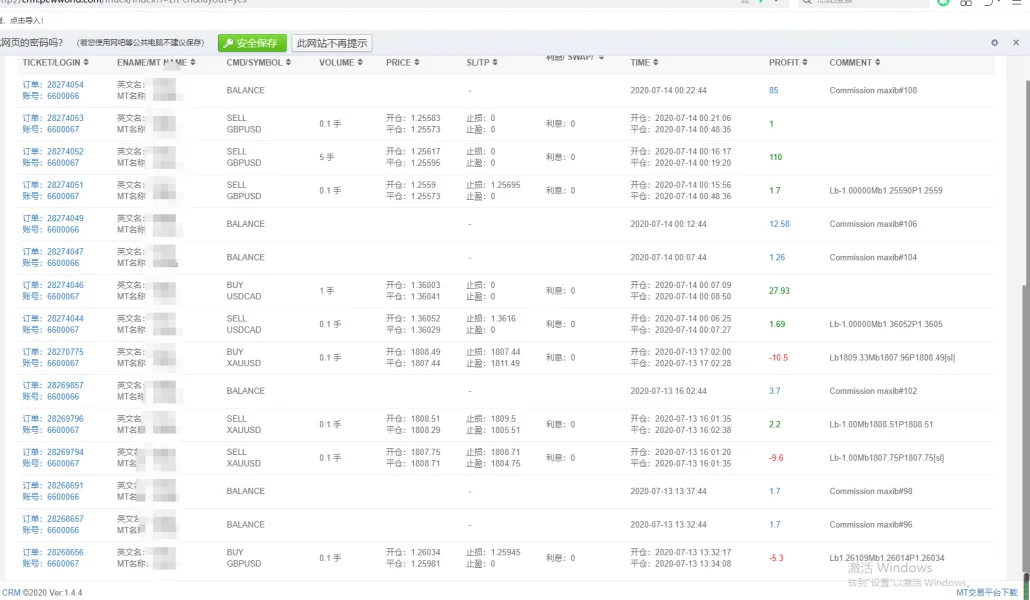Sort by CMD/SYMBOL column header

pyautogui.click(x=258, y=63)
